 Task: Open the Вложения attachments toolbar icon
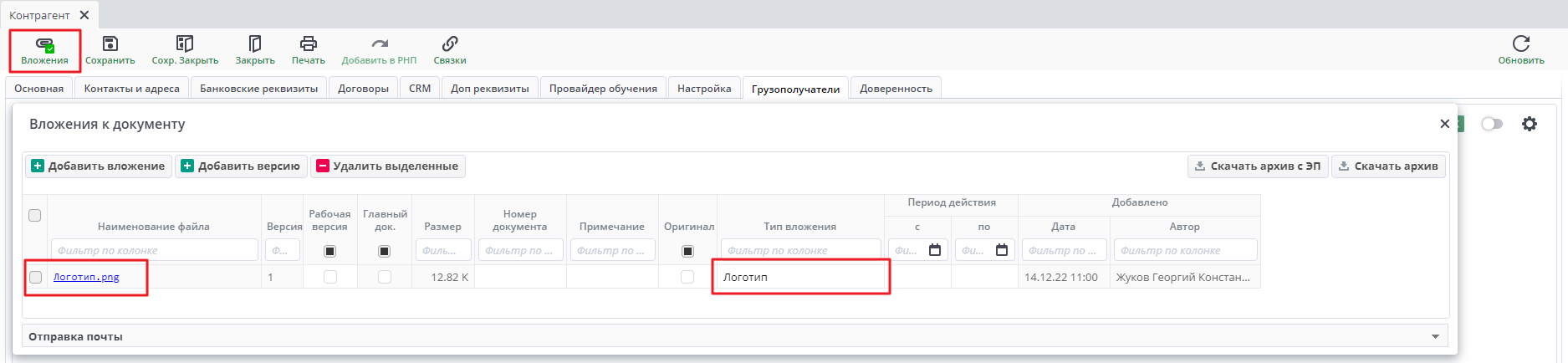pyautogui.click(x=44, y=44)
